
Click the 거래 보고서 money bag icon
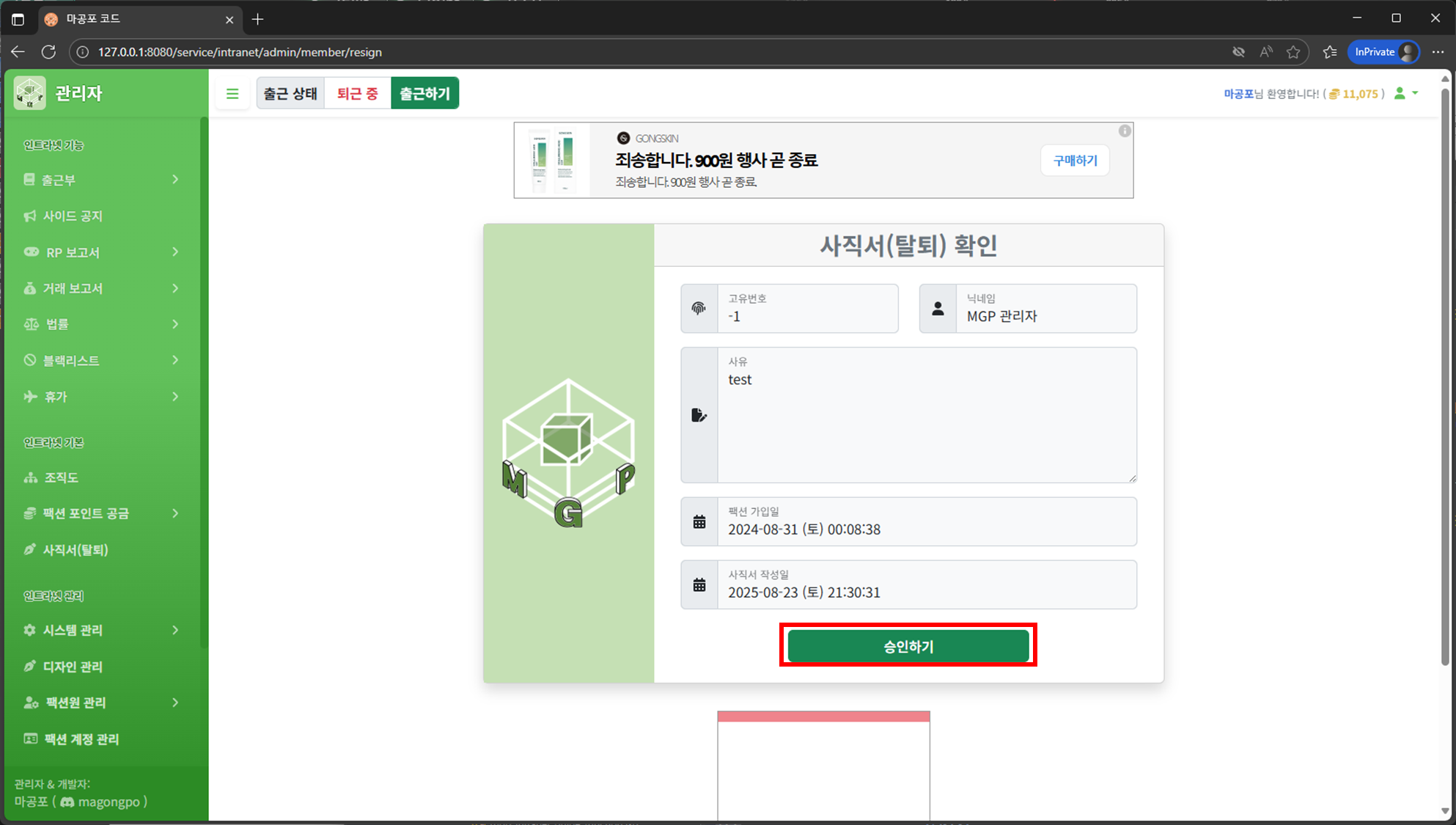point(30,288)
